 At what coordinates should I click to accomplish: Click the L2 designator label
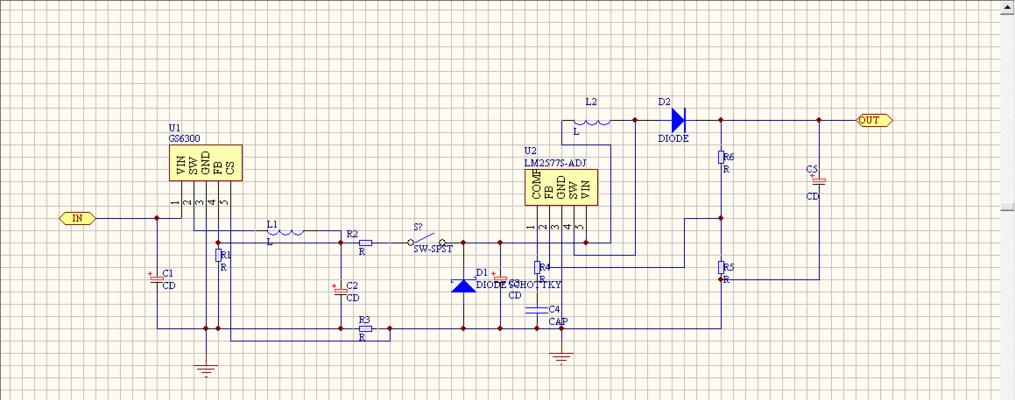(591, 102)
